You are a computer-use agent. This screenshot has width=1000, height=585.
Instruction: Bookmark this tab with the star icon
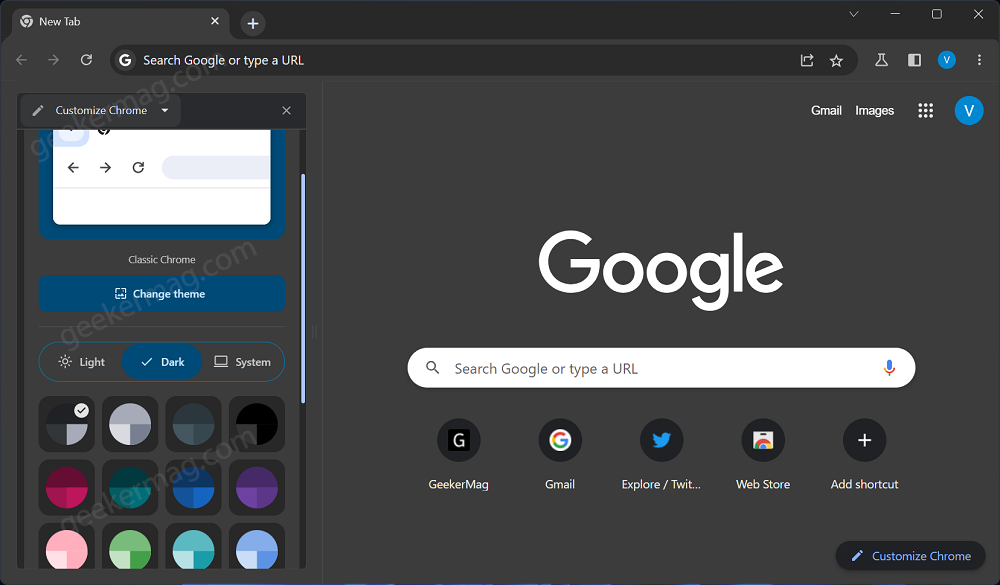pos(836,60)
